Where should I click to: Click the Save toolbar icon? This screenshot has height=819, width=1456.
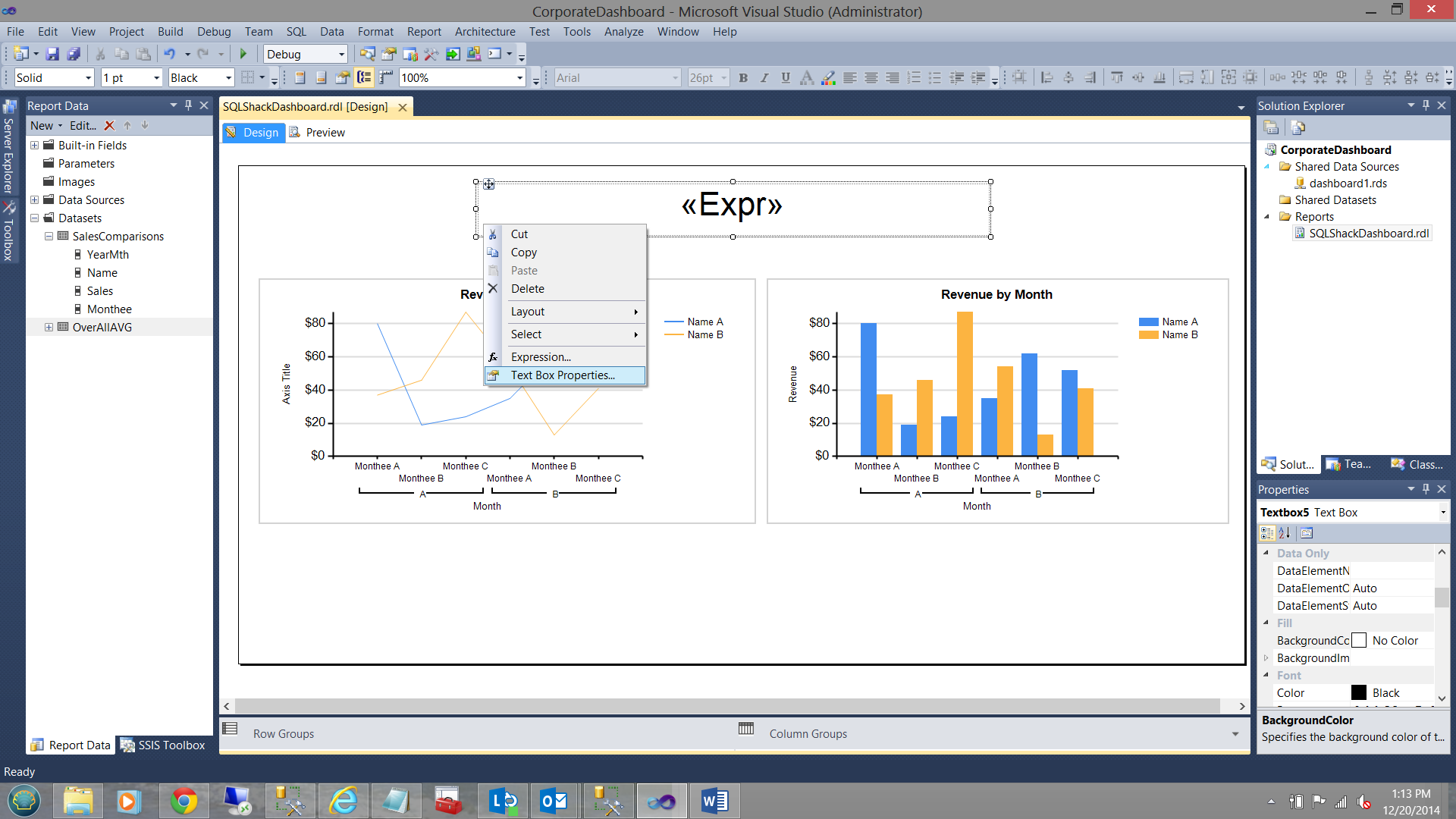(x=52, y=54)
